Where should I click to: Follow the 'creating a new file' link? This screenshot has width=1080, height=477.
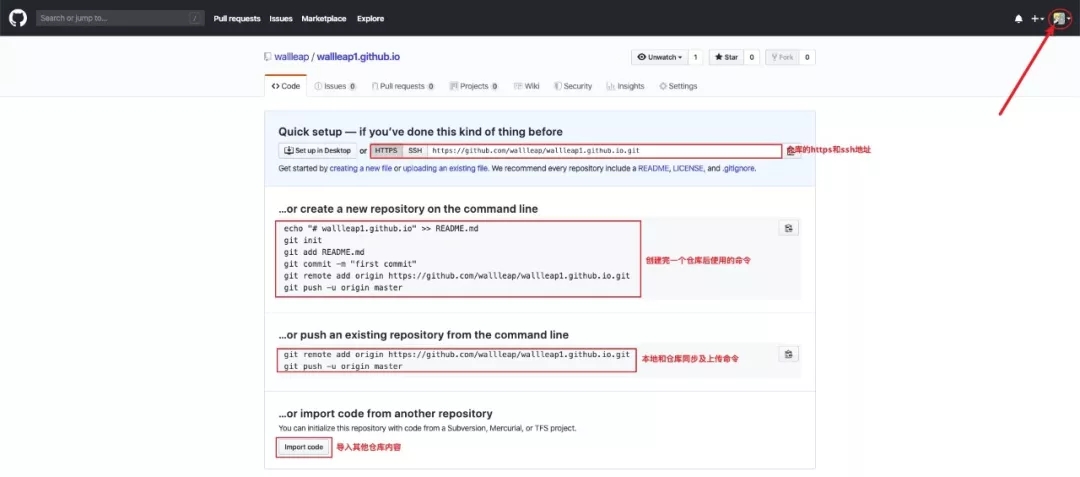click(x=360, y=168)
